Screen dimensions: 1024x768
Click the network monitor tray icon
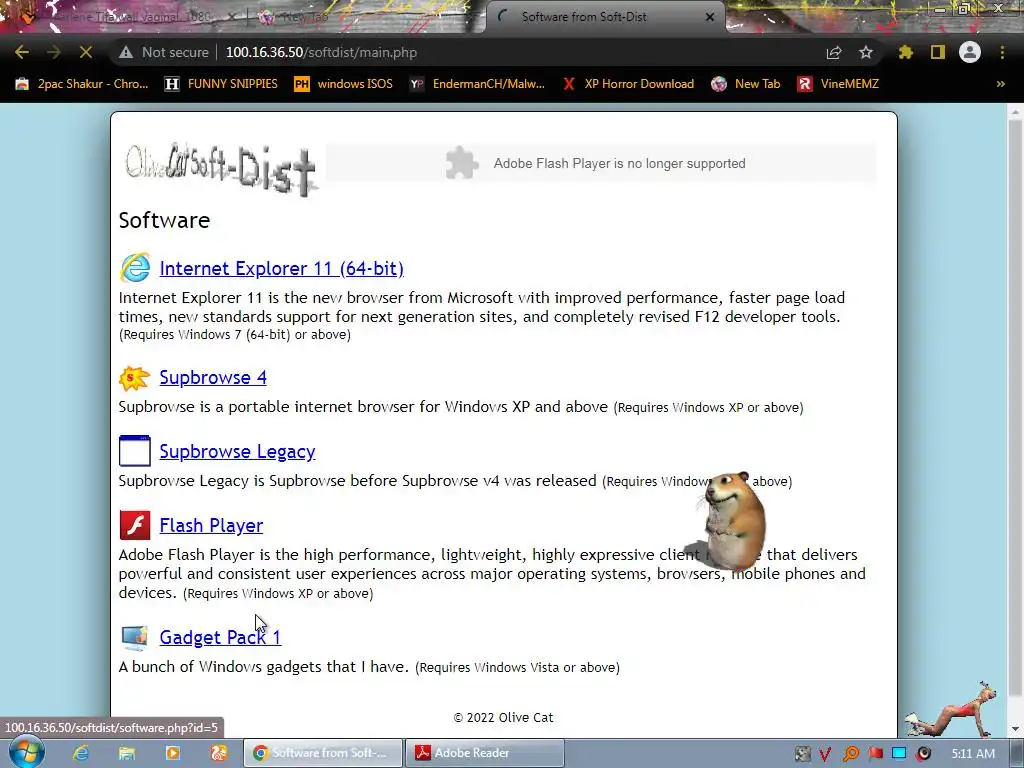899,754
